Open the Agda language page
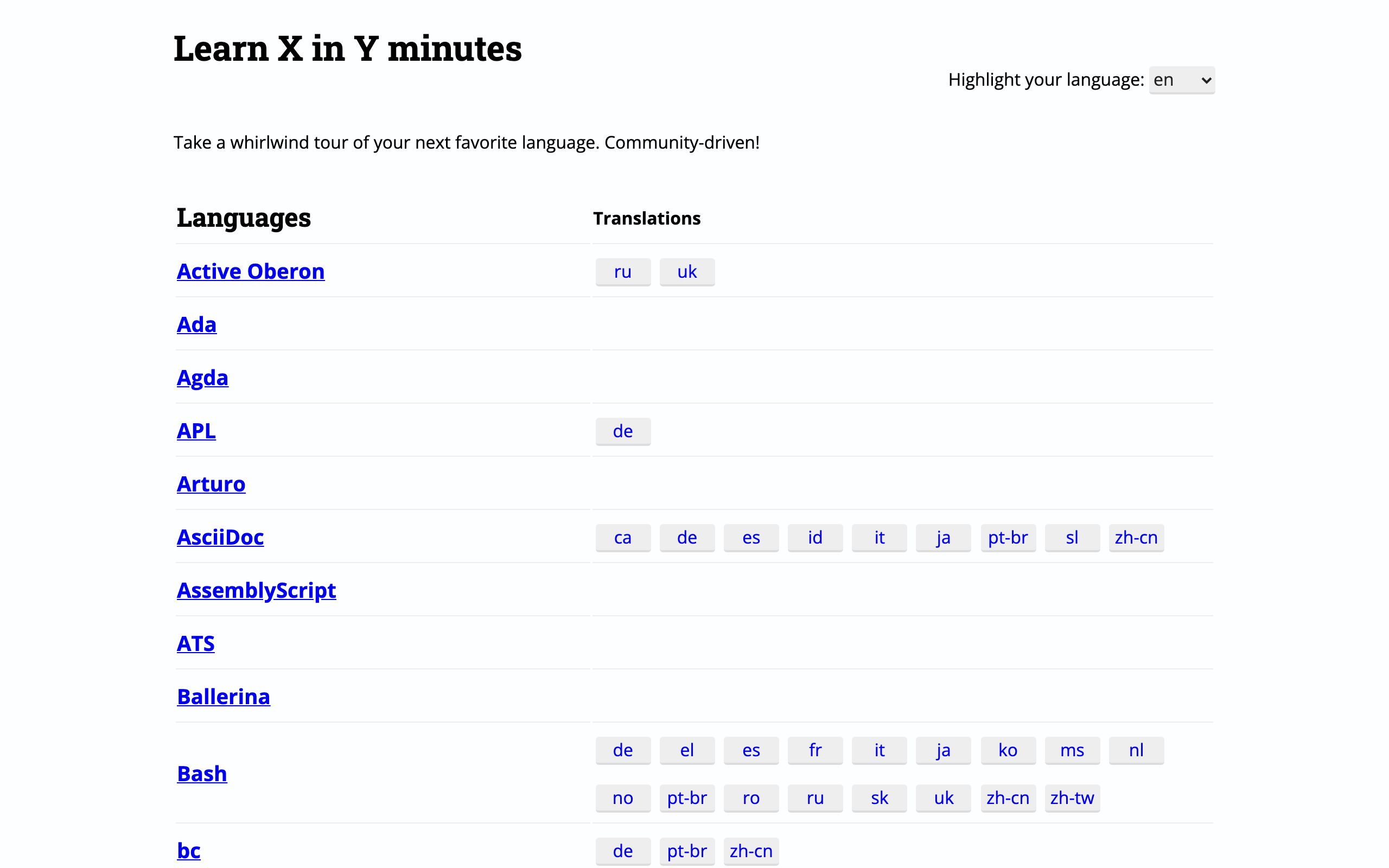The image size is (1389, 868). [x=202, y=378]
